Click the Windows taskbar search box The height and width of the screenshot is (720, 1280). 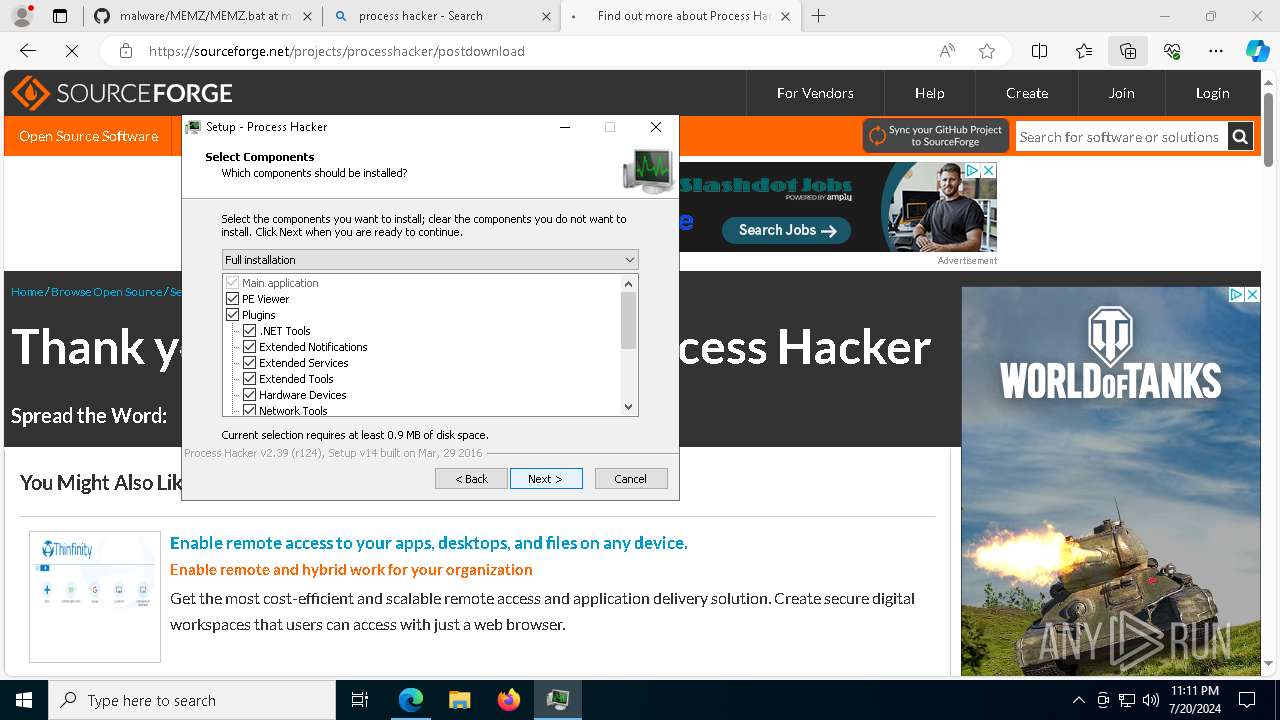(x=192, y=700)
